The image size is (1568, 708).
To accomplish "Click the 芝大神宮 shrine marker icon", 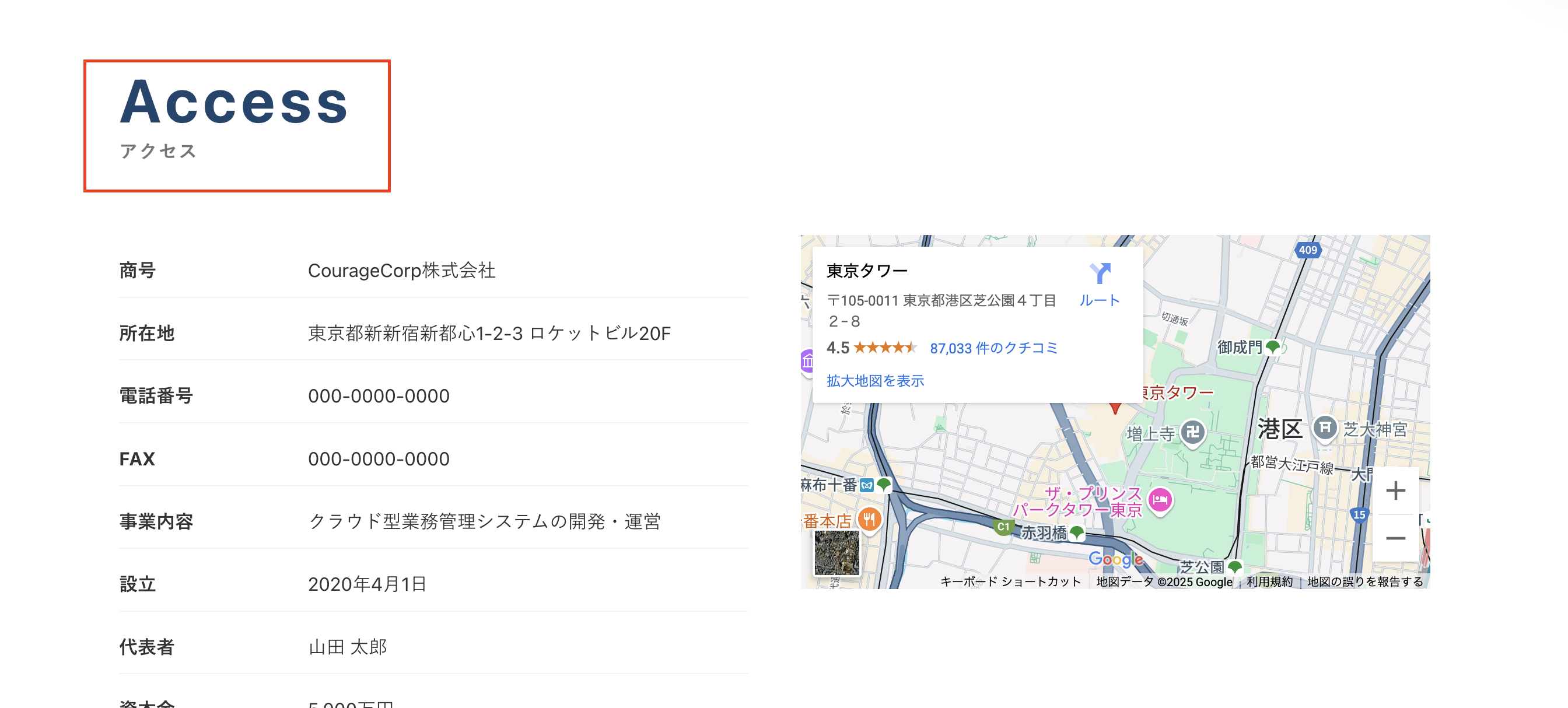I will (1325, 428).
